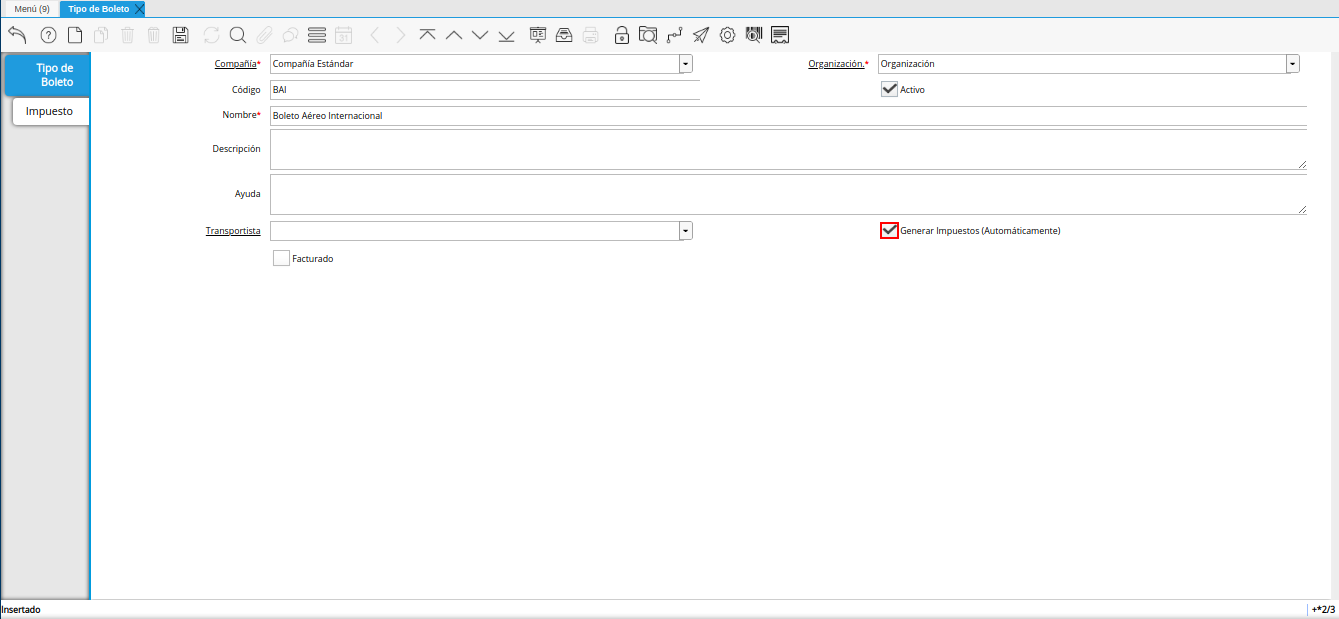Open the Menú (9) tab
Screen dimensions: 1339x619
[31, 9]
